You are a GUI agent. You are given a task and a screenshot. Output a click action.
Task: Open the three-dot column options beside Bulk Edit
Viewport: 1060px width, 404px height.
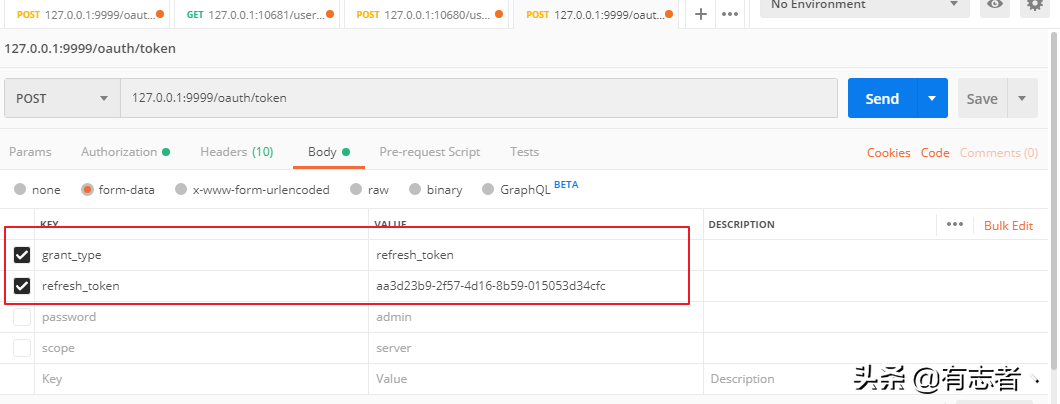(x=955, y=224)
